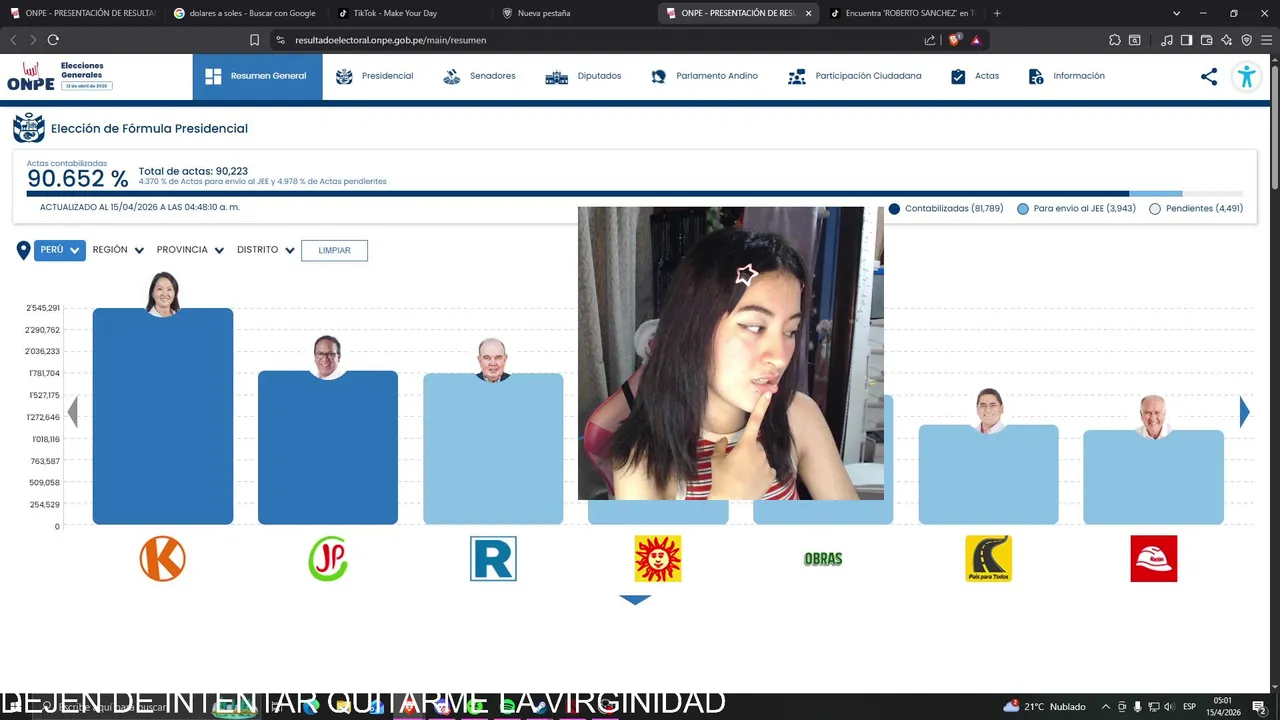Switch to Resumen General tab
Viewport: 1280px width, 720px height.
coord(257,76)
